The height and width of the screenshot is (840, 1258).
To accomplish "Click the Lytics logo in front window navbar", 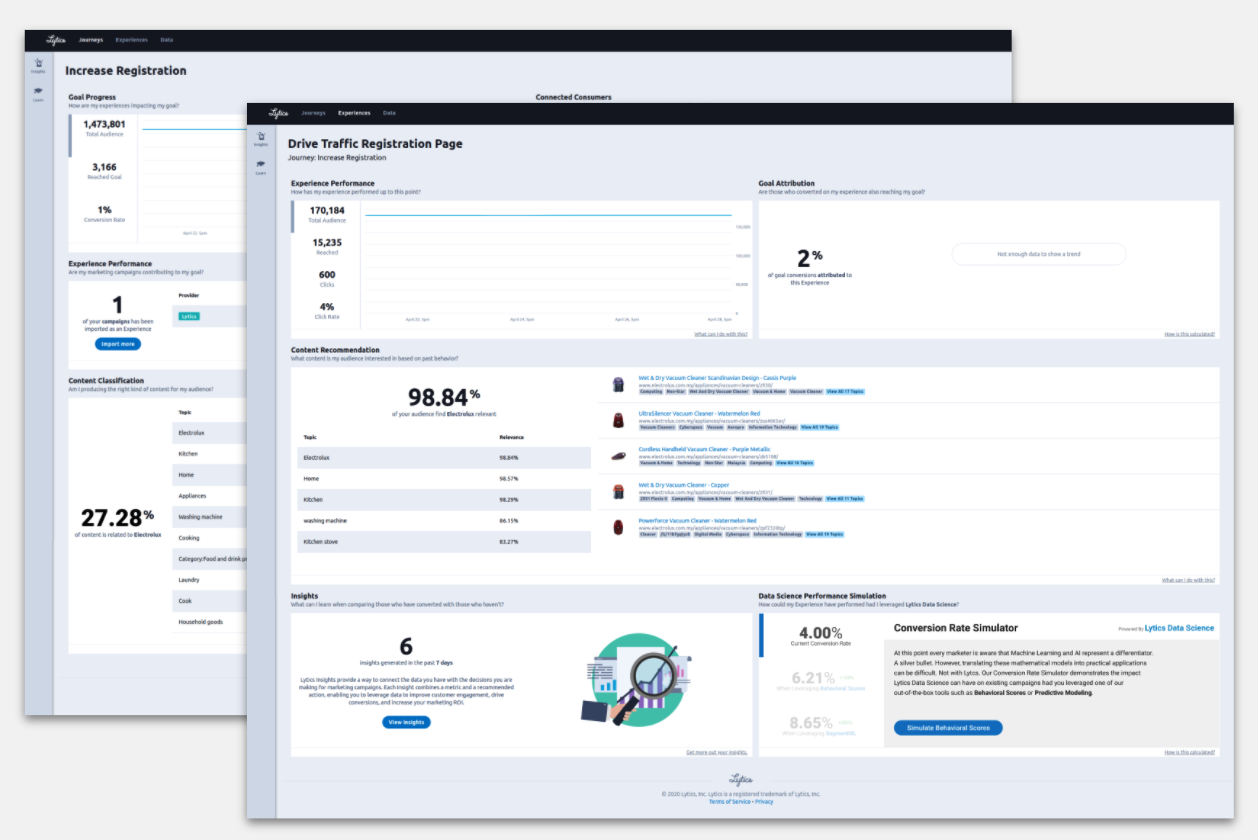I will pyautogui.click(x=279, y=113).
